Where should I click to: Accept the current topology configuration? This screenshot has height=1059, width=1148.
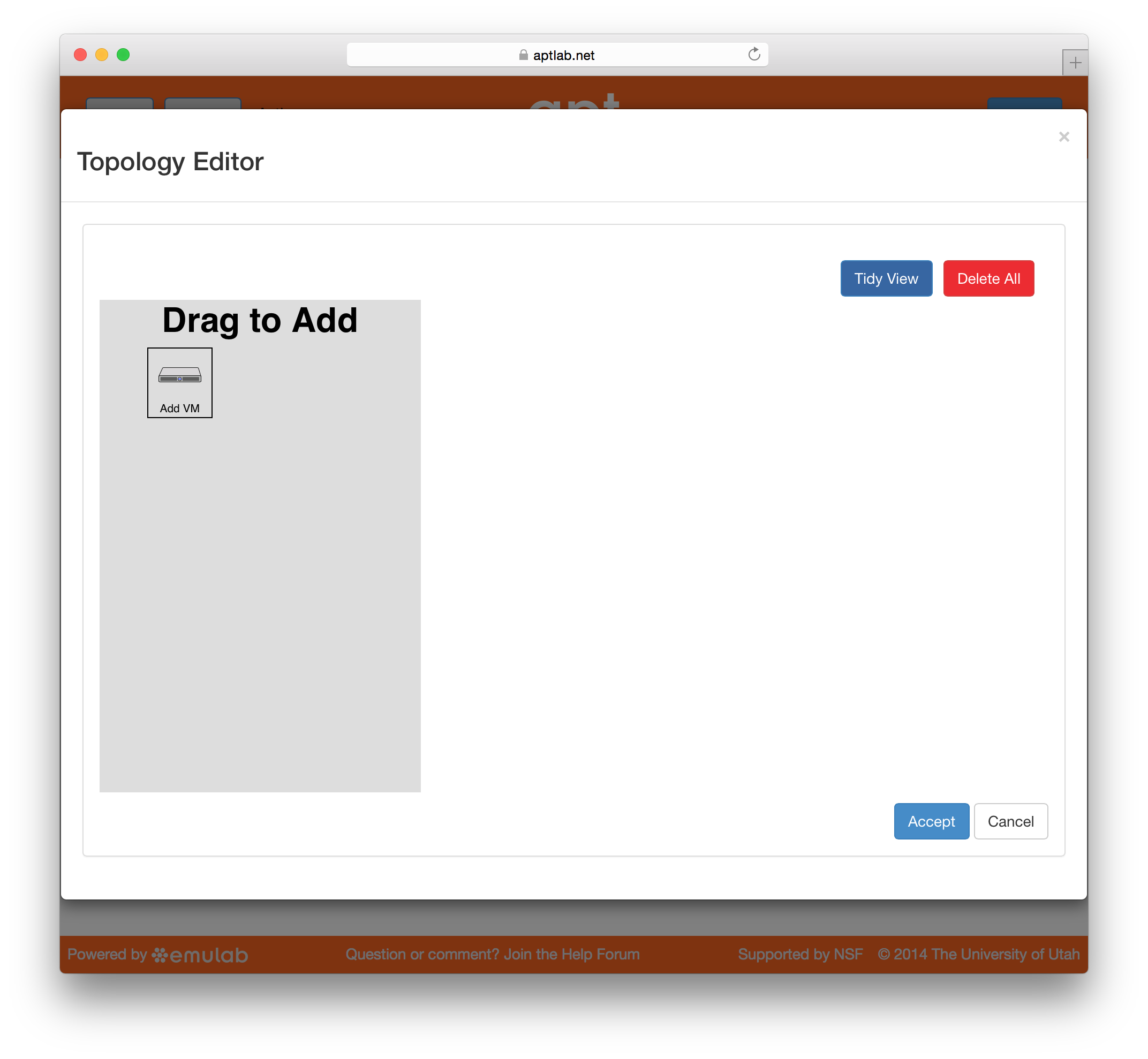[931, 820]
